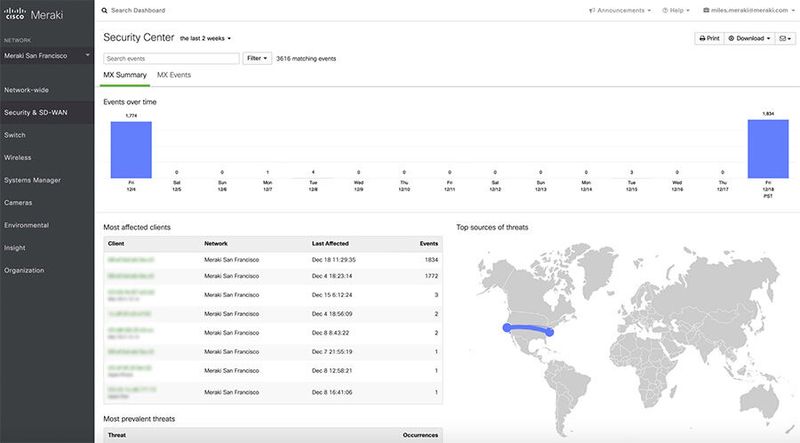The width and height of the screenshot is (800, 443).
Task: Switch to the MX Events tab
Action: pyautogui.click(x=174, y=75)
